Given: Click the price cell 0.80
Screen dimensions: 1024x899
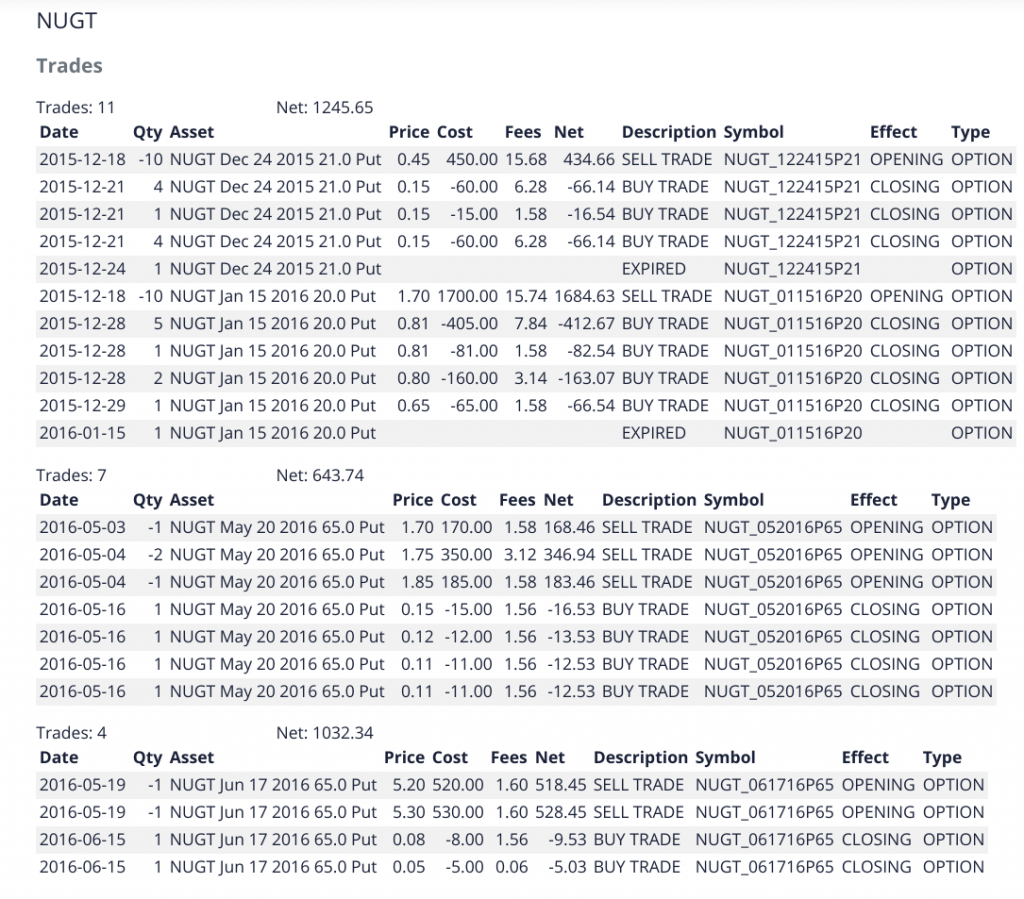Looking at the screenshot, I should point(413,379).
